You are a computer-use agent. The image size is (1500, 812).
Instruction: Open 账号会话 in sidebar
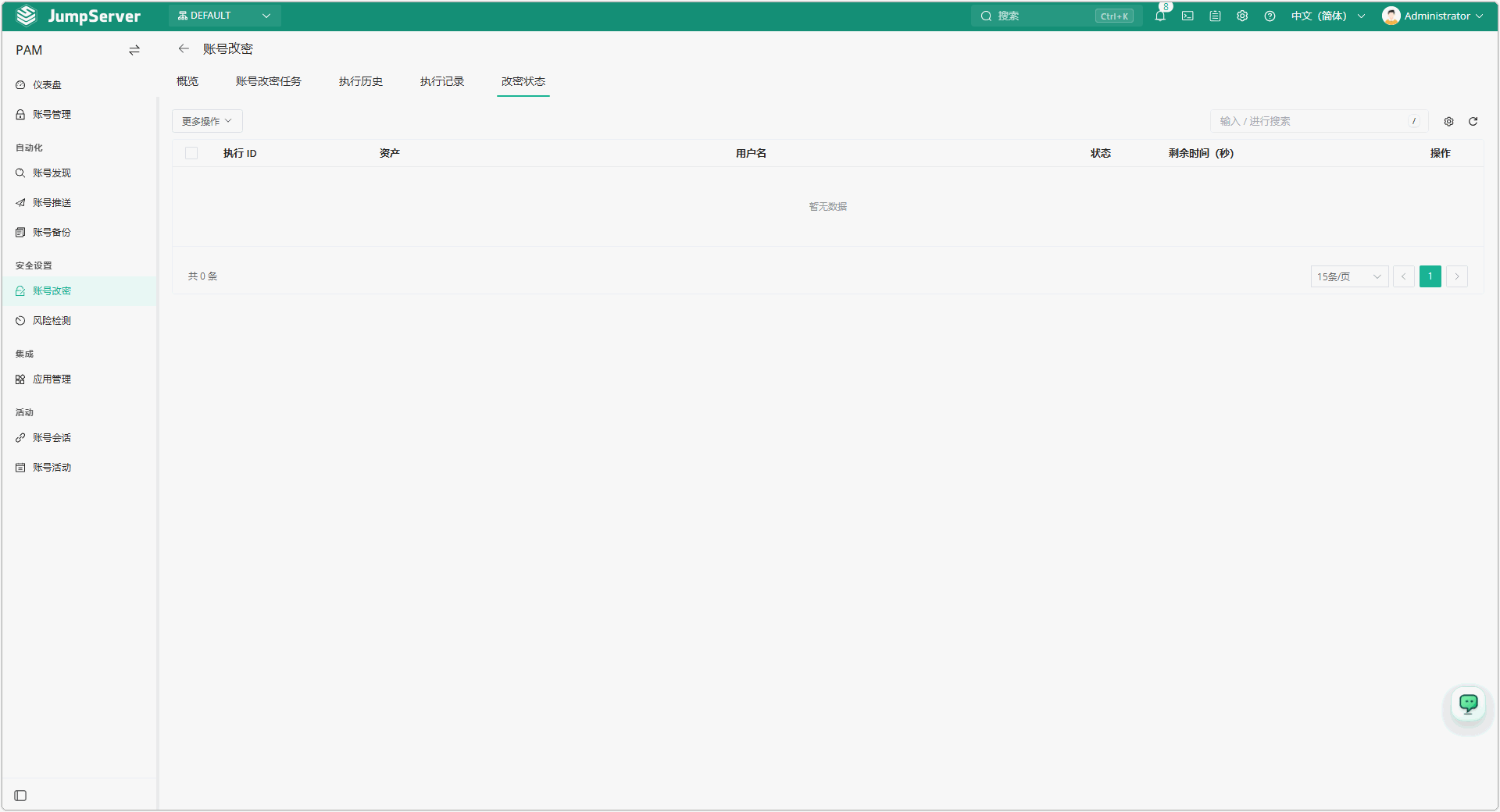click(79, 438)
